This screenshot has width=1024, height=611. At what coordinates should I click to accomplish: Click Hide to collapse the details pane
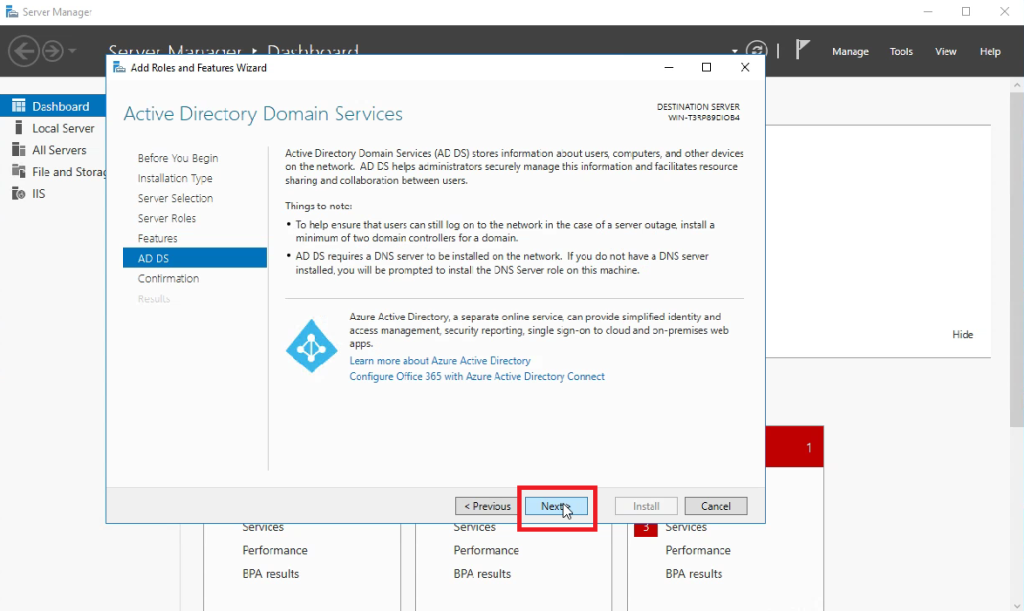click(x=962, y=334)
